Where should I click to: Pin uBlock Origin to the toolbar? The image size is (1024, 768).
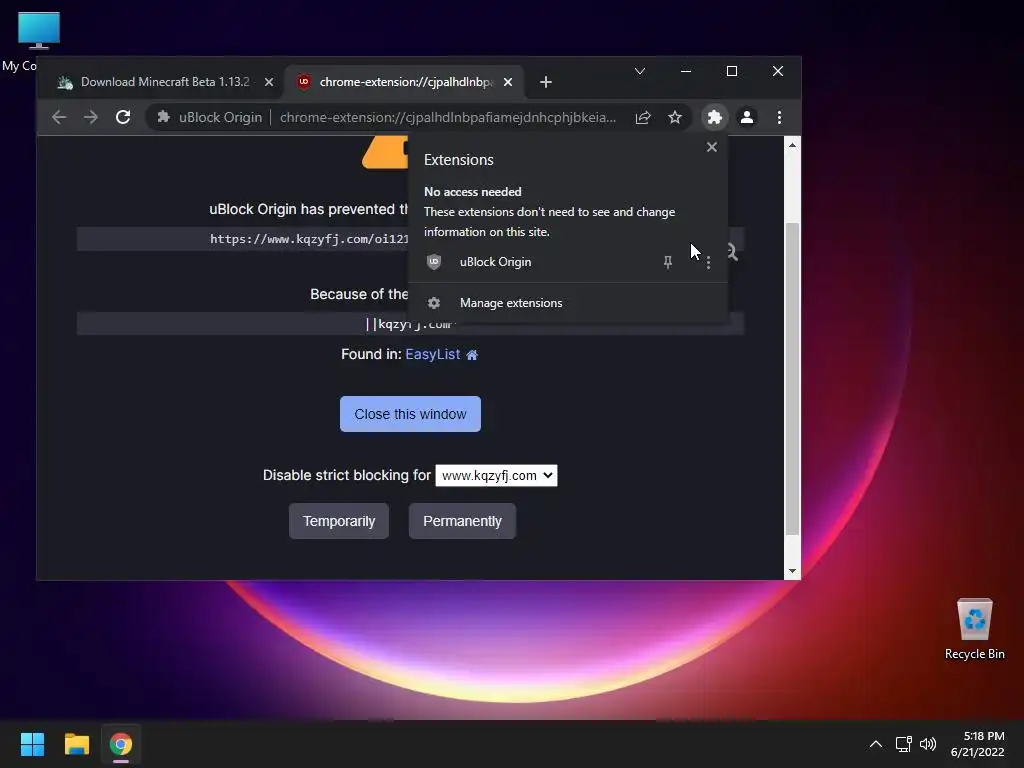[x=667, y=263]
